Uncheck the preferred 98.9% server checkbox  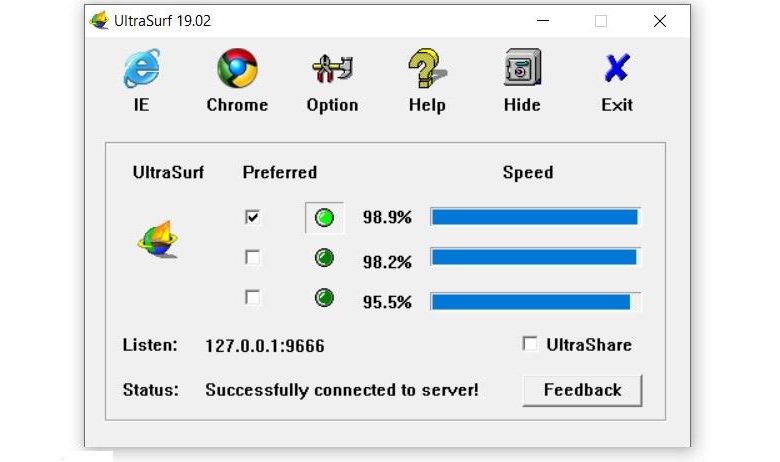(253, 217)
